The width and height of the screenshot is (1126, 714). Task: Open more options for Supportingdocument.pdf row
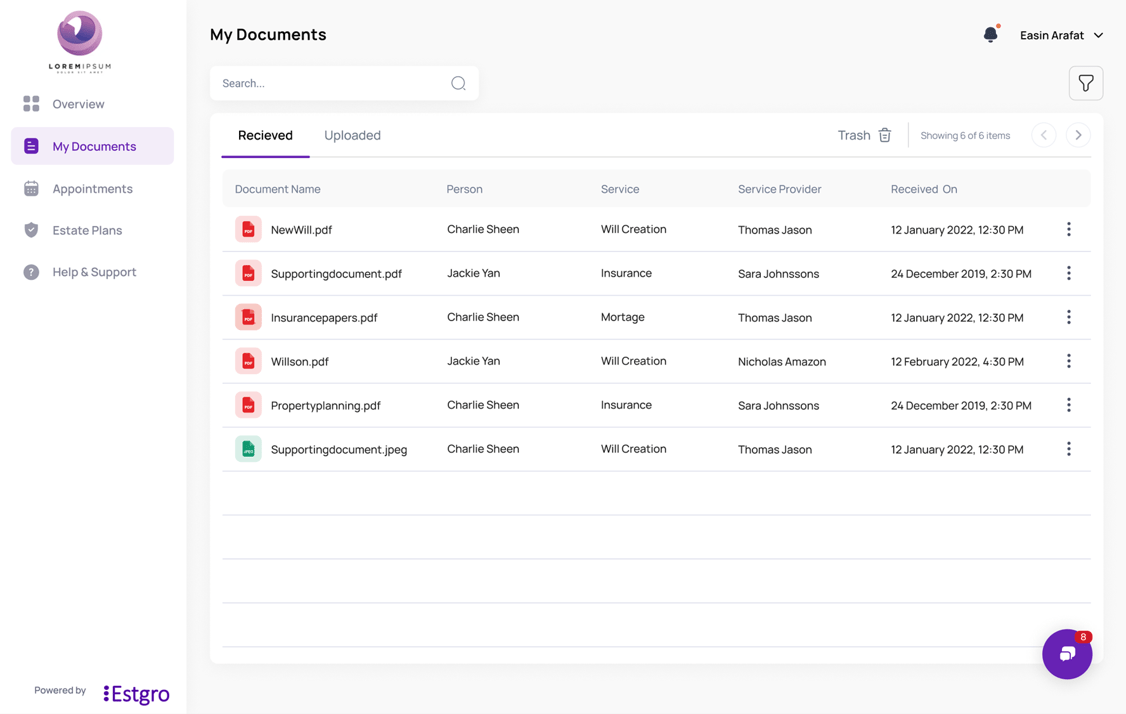tap(1069, 273)
